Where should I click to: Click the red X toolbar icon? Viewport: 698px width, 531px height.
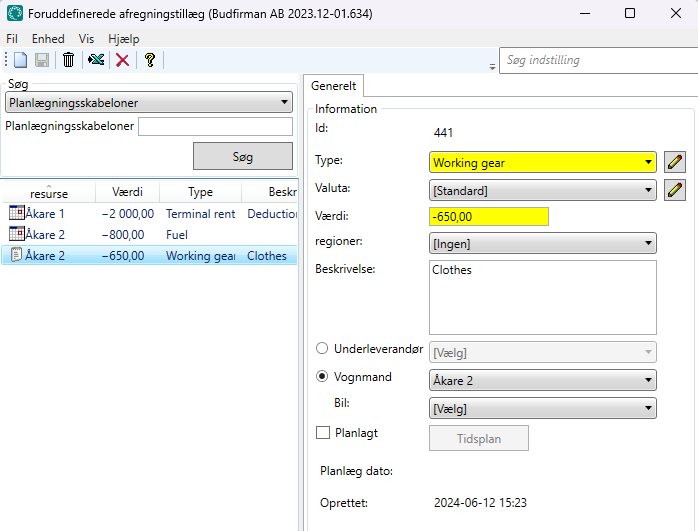pos(122,60)
